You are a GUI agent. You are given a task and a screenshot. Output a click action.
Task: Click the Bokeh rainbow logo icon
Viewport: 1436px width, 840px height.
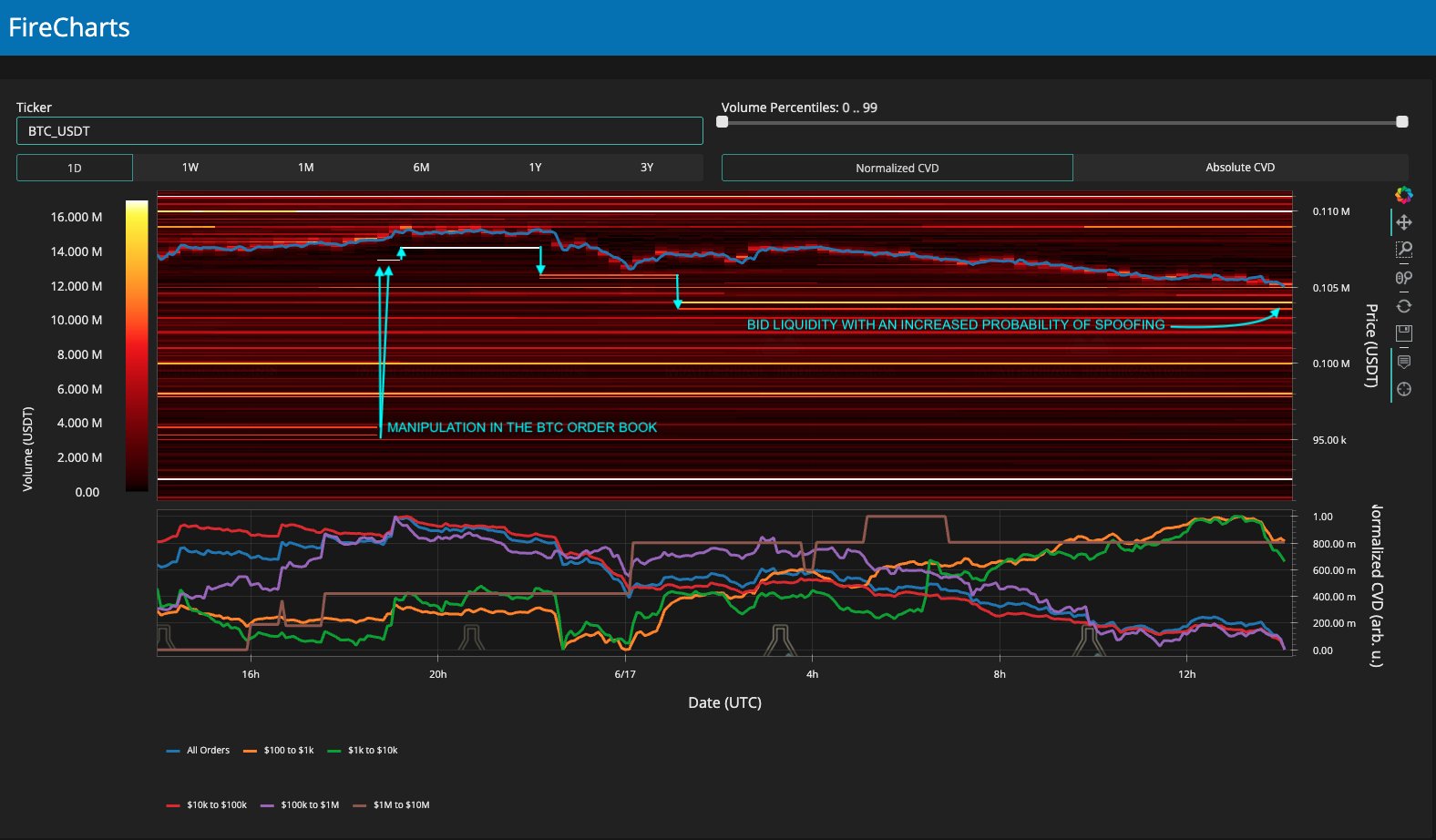tap(1404, 195)
